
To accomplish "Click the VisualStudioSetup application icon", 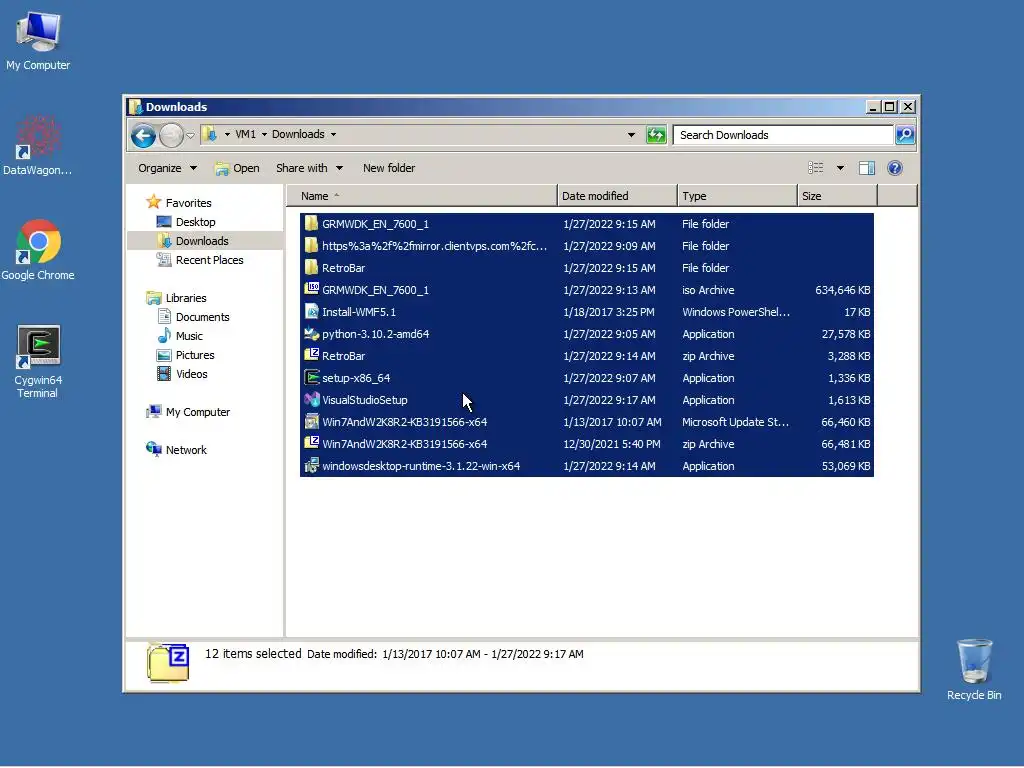I will click(x=312, y=400).
